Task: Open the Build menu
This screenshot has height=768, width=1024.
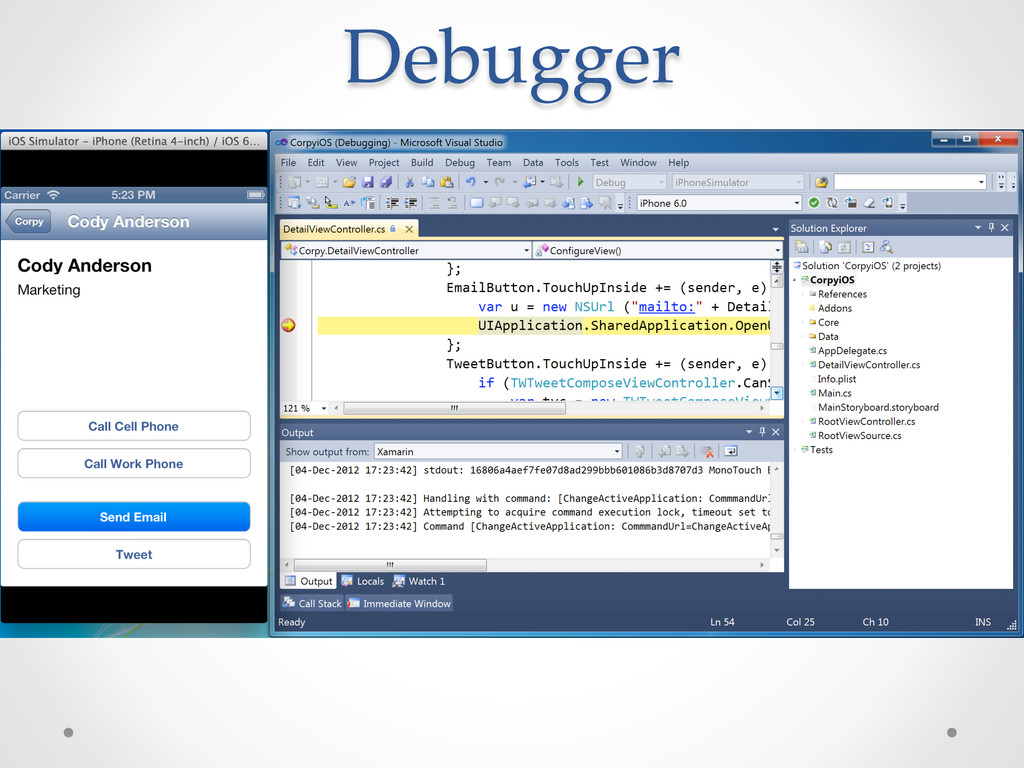Action: pos(422,163)
